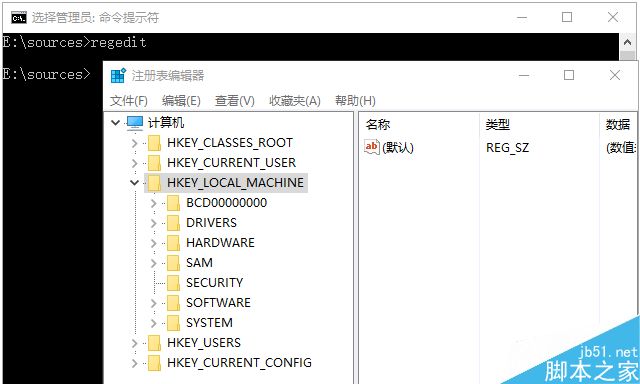Screen dimensions: 640x384
Task: Click the HKEY_CLASSES_ROOT folder icon
Action: tap(154, 143)
